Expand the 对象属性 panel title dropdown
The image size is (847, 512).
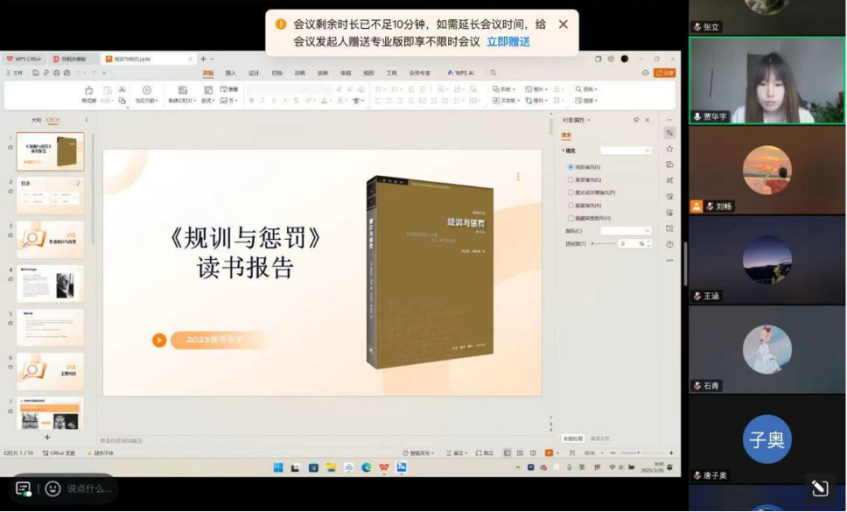click(582, 120)
